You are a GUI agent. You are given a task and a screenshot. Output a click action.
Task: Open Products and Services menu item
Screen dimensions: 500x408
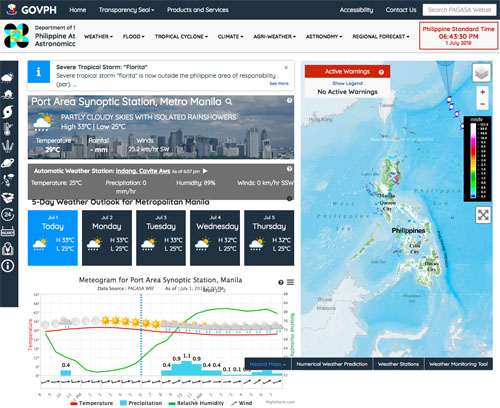pyautogui.click(x=198, y=10)
